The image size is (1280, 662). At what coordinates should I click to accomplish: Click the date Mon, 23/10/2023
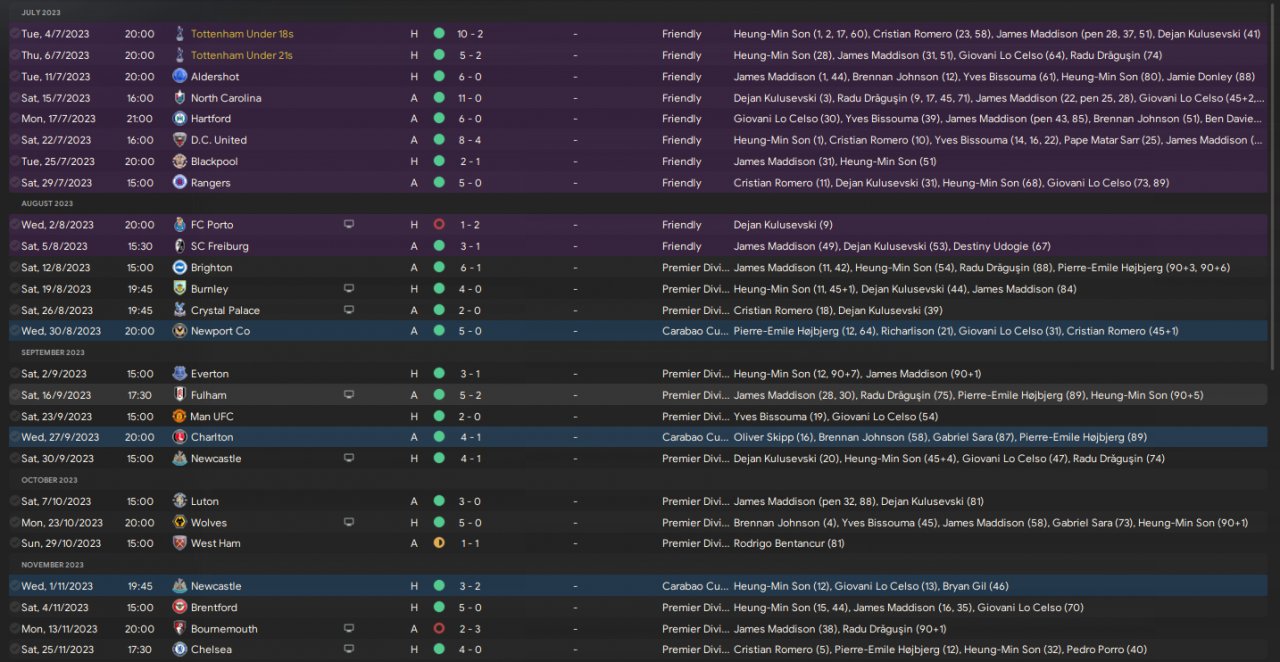pyautogui.click(x=62, y=522)
